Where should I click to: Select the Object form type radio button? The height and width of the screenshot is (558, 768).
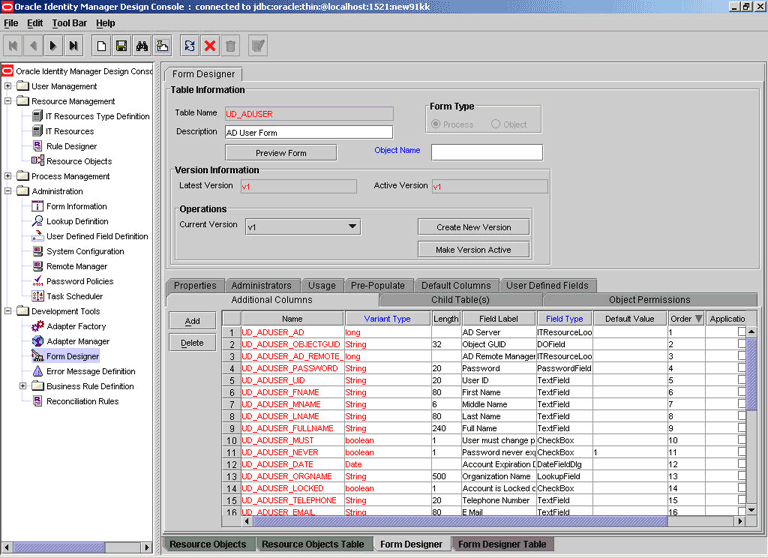click(x=496, y=124)
